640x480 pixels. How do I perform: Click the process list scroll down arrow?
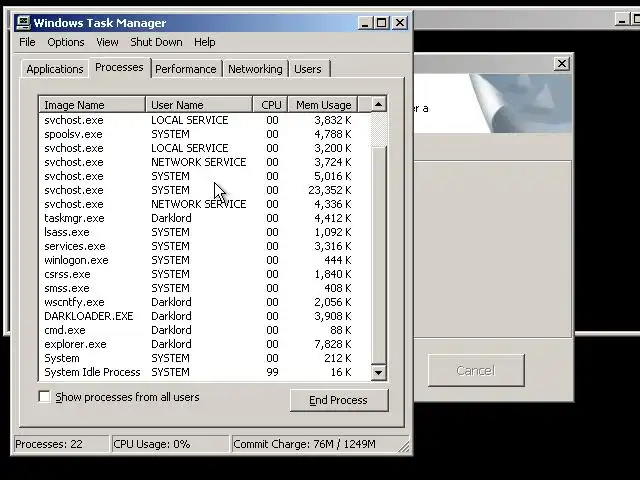click(378, 372)
